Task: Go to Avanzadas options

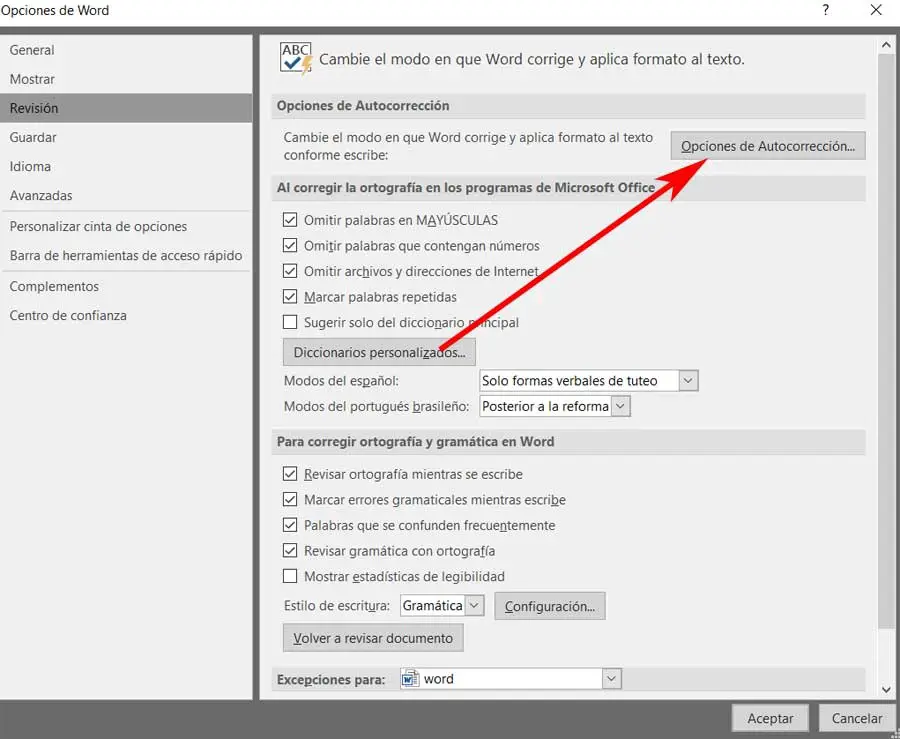Action: tap(126, 196)
